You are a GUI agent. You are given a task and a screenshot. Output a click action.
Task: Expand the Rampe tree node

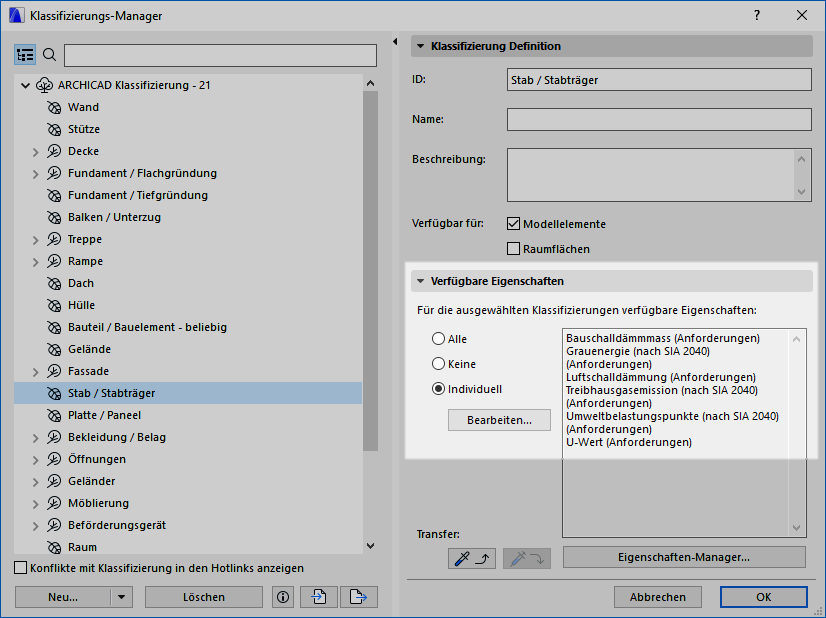coord(35,262)
